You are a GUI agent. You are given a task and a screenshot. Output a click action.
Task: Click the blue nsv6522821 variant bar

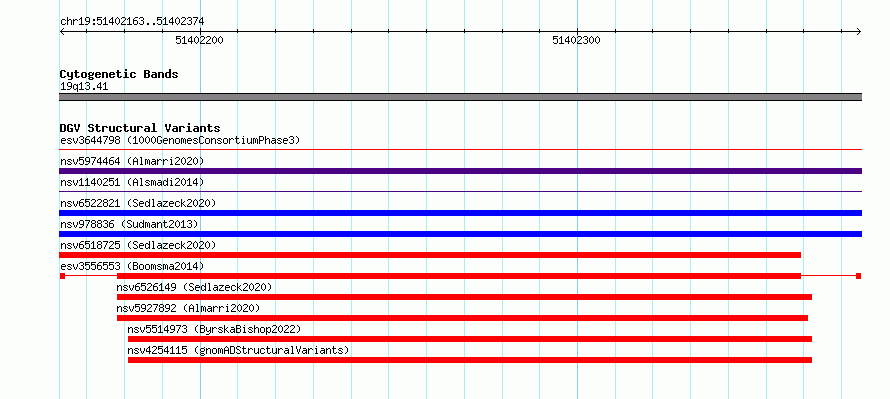pos(460,213)
